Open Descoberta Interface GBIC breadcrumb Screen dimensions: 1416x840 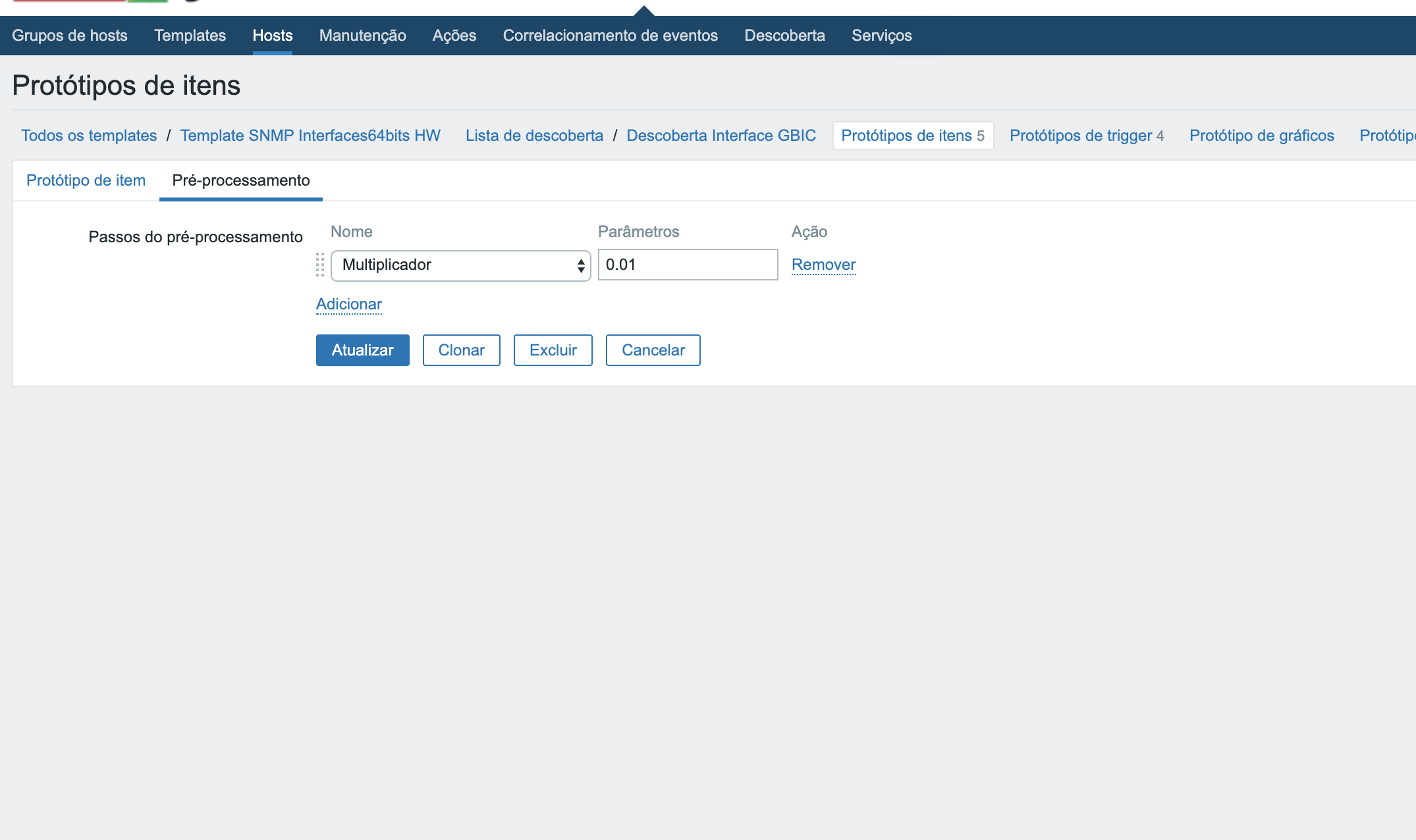(x=721, y=136)
